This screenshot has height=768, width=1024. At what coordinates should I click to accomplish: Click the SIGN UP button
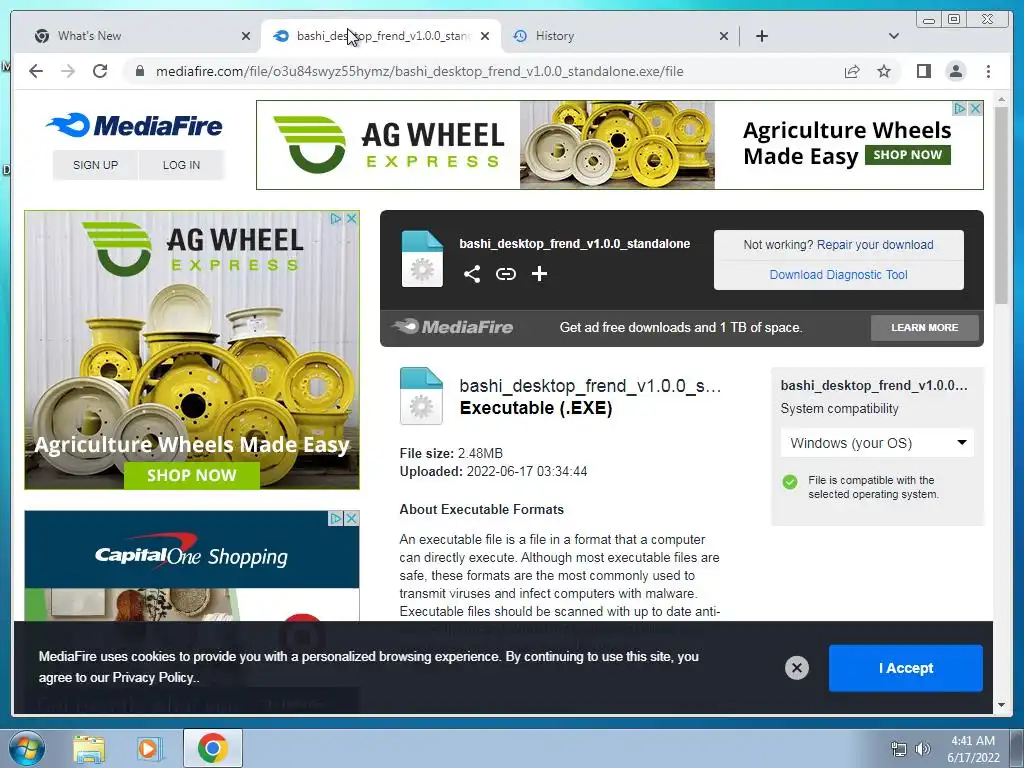click(x=95, y=165)
